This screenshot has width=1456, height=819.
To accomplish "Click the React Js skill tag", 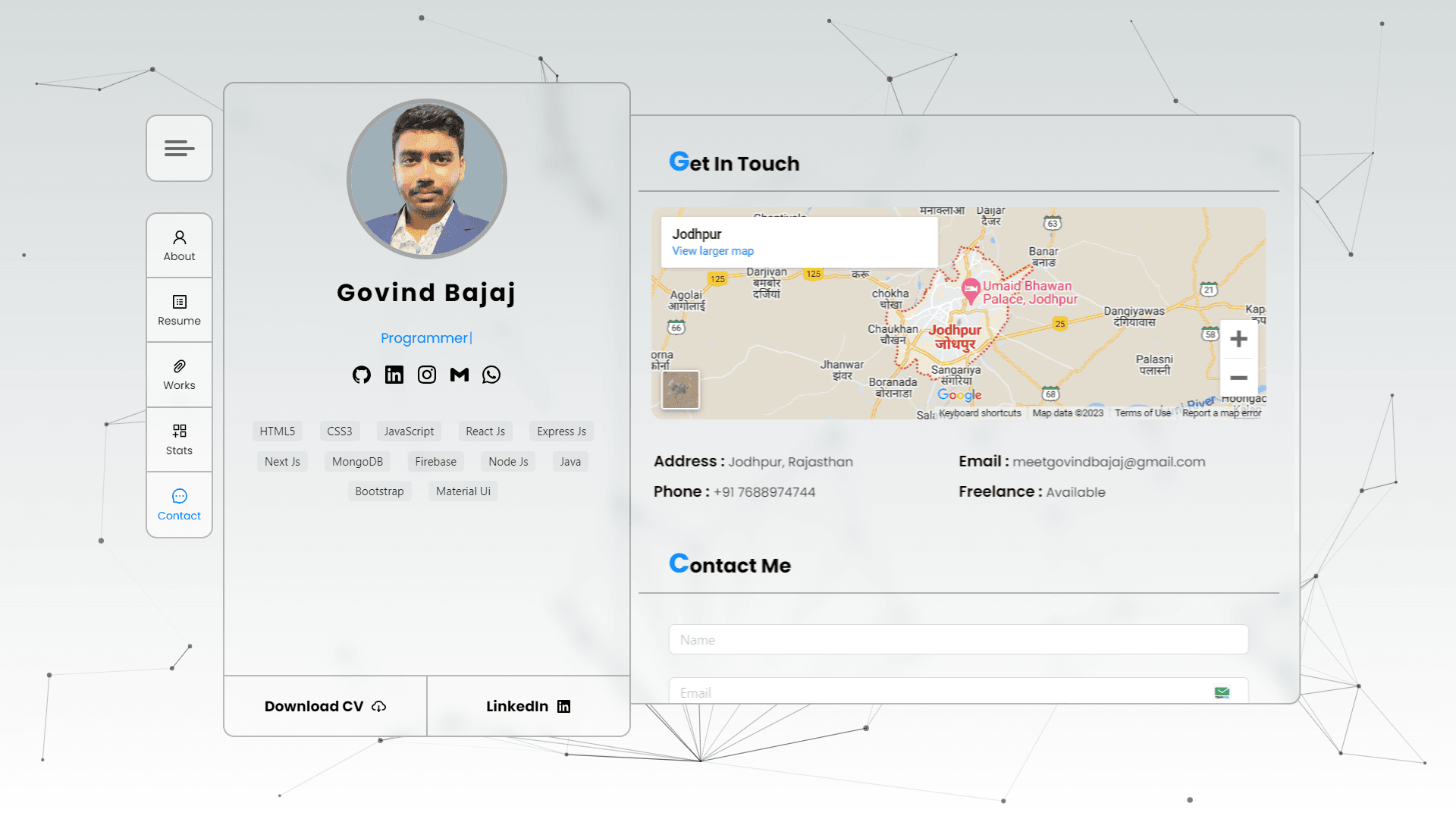I will [x=485, y=431].
